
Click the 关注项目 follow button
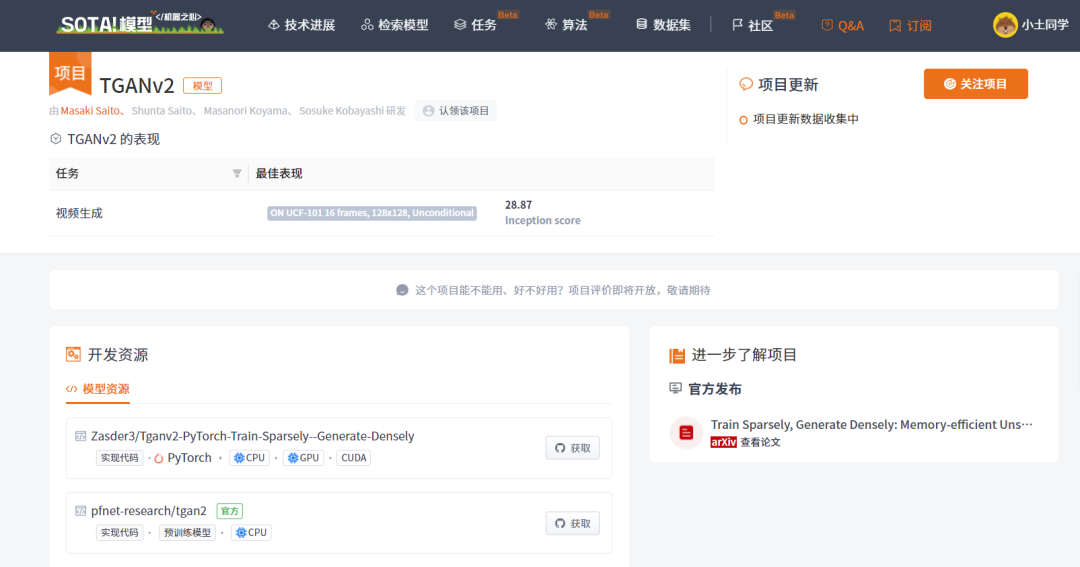[975, 84]
